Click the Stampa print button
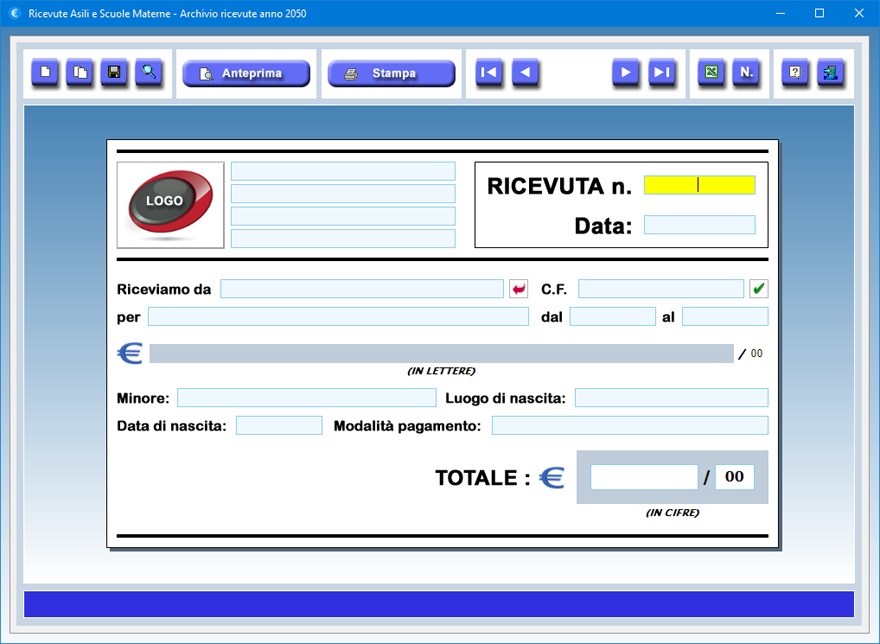Viewport: 880px width, 644px height. click(391, 74)
